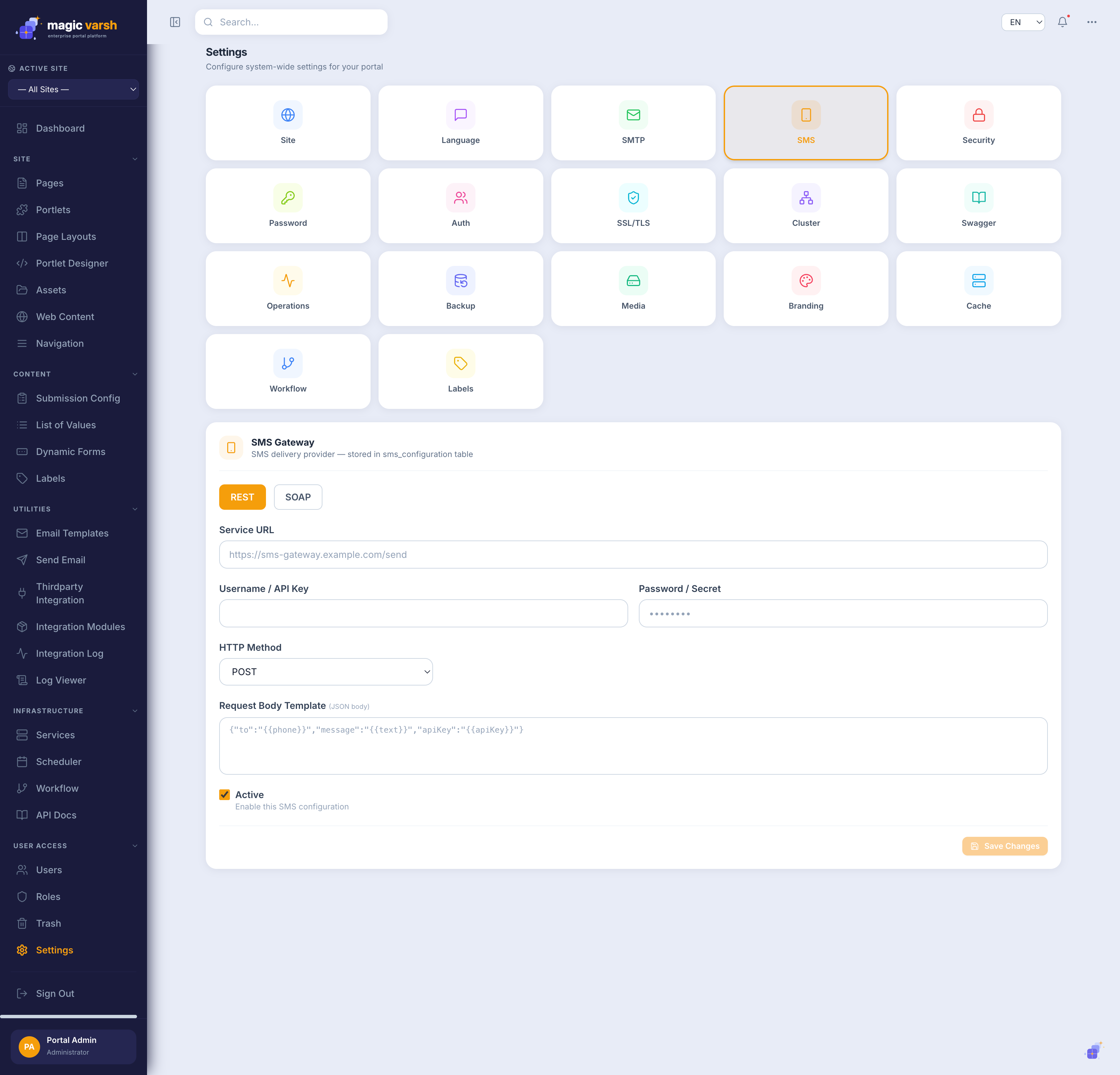This screenshot has width=1120, height=1075.
Task: Open the All Sites active site dropdown
Action: coord(74,89)
